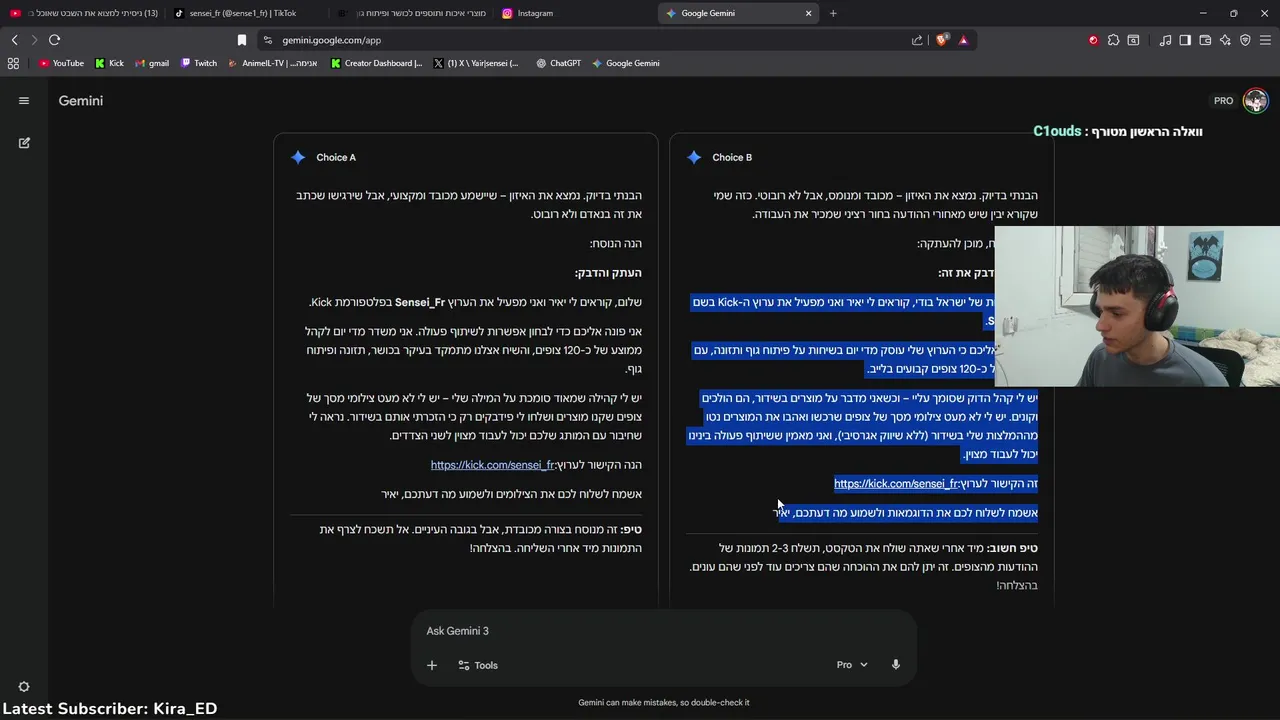Open kick.com/sensei_fr link in Choice A
The width and height of the screenshot is (1280, 720).
[x=492, y=465]
